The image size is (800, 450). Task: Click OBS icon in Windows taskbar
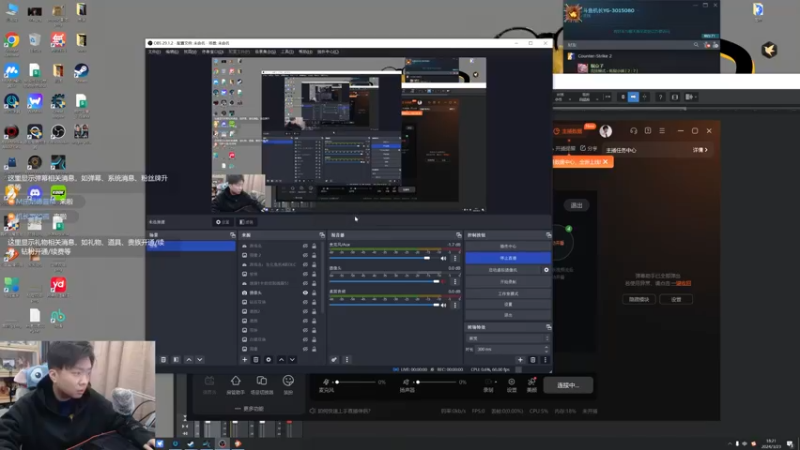coord(222,444)
